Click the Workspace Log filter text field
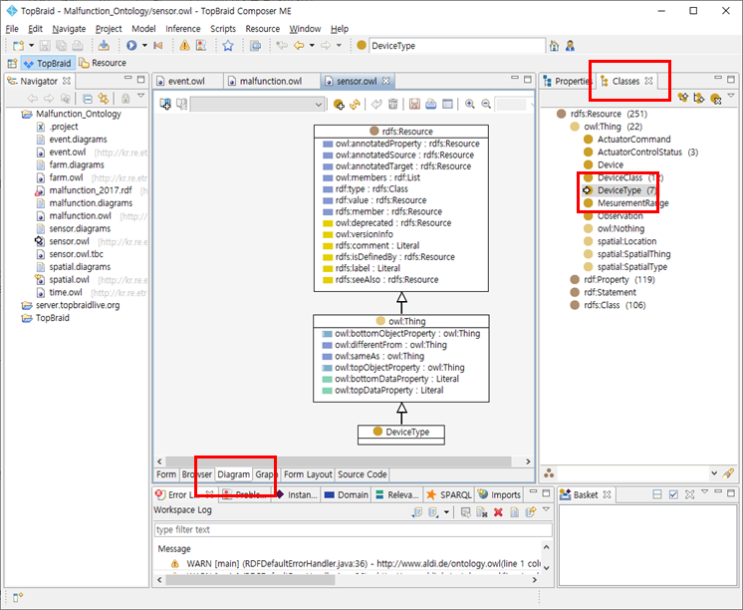Screen dimensions: 743x610 click(x=350, y=529)
